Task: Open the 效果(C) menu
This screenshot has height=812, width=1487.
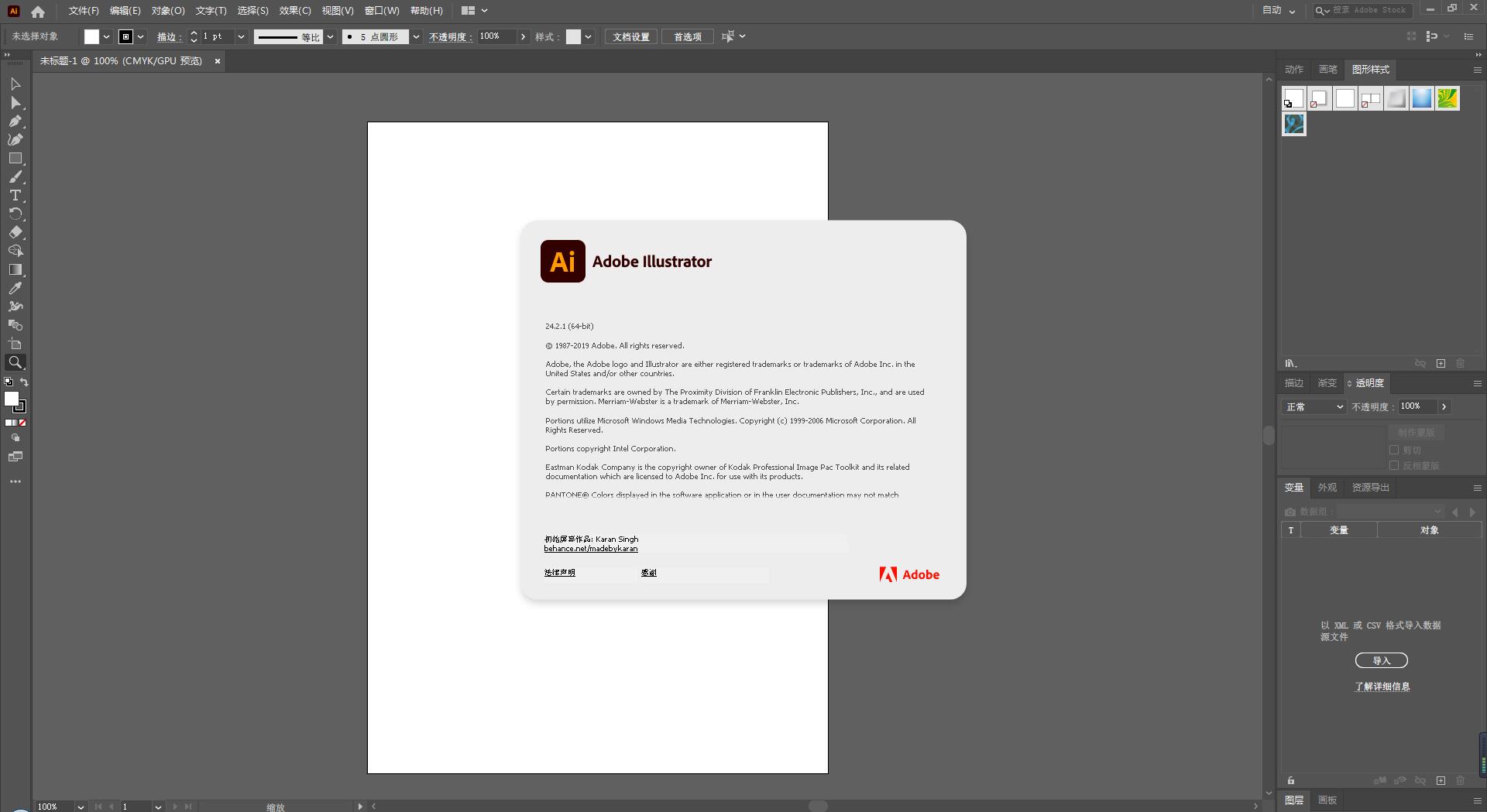Action: point(295,11)
